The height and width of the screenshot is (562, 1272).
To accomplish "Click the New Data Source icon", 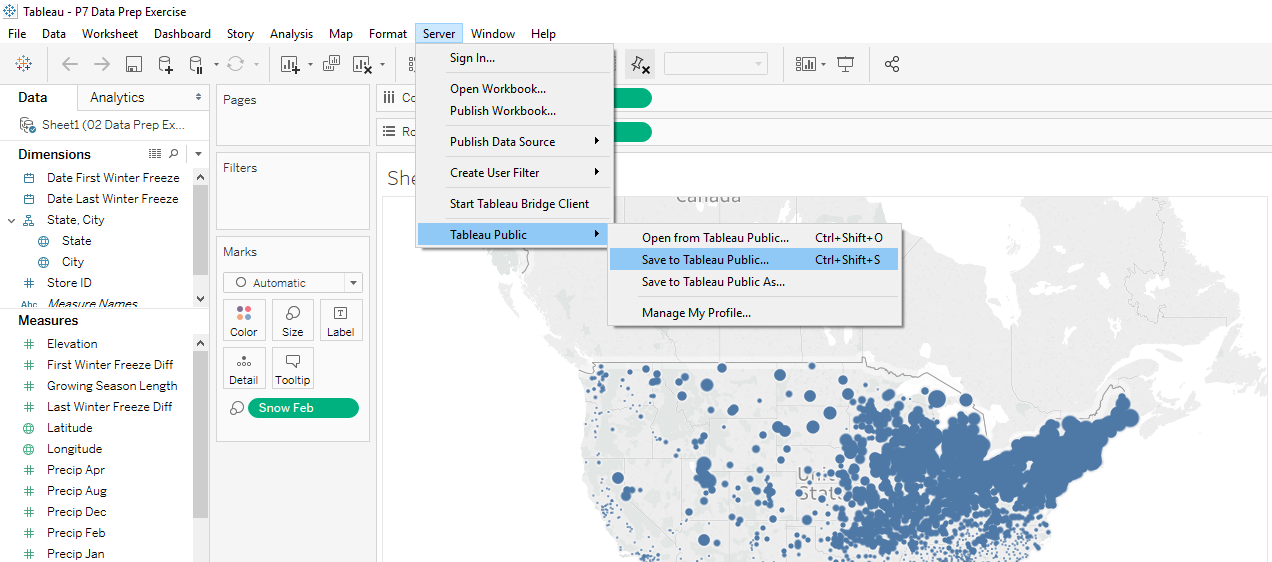I will click(x=165, y=64).
